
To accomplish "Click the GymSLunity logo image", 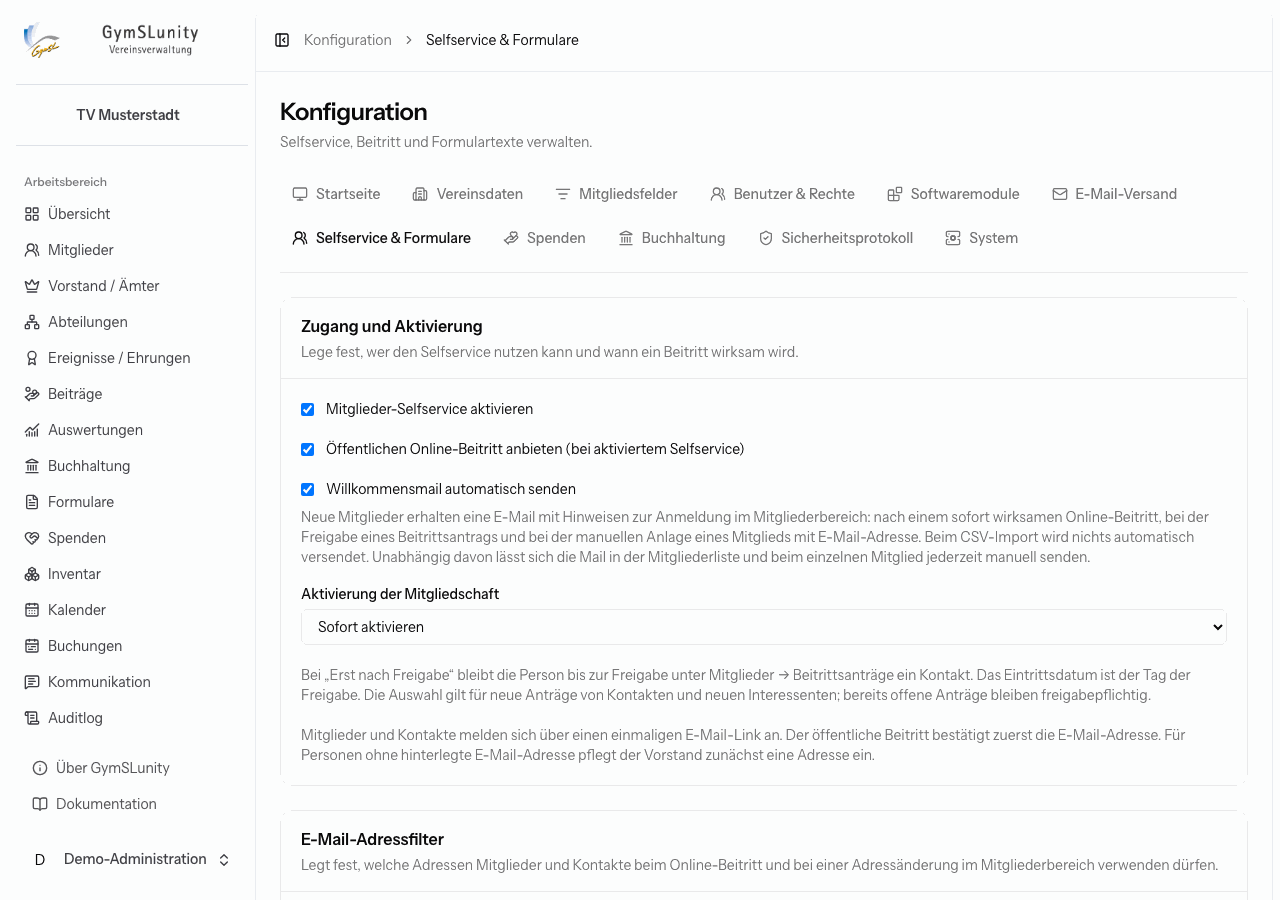I will pyautogui.click(x=42, y=40).
